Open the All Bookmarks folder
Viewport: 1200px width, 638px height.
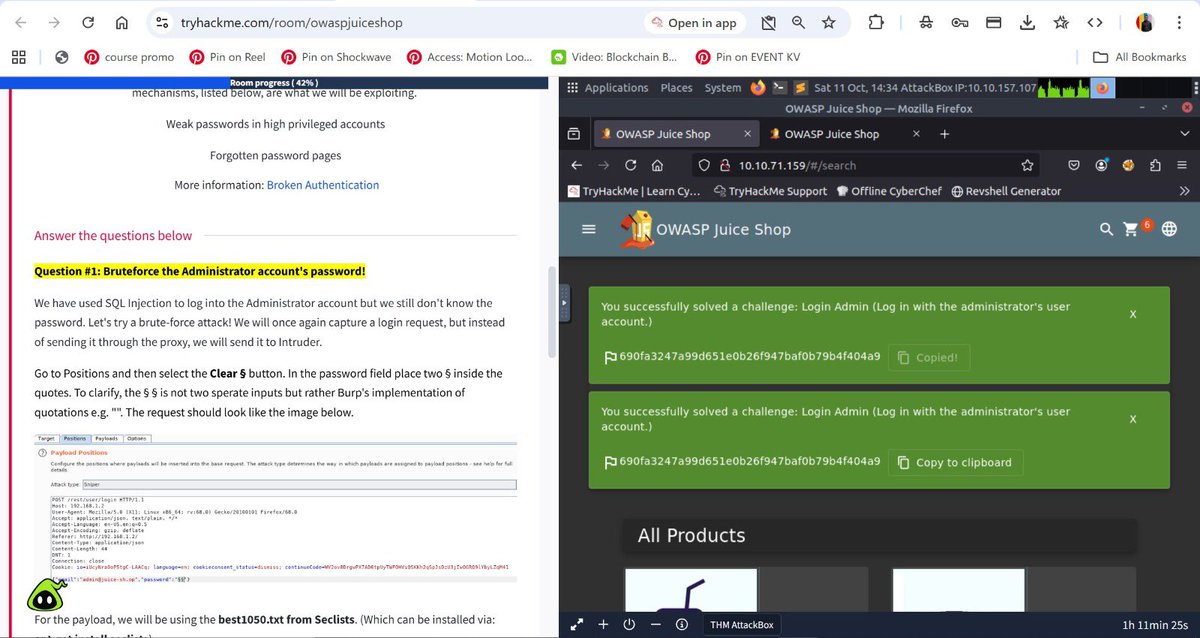tap(1139, 57)
